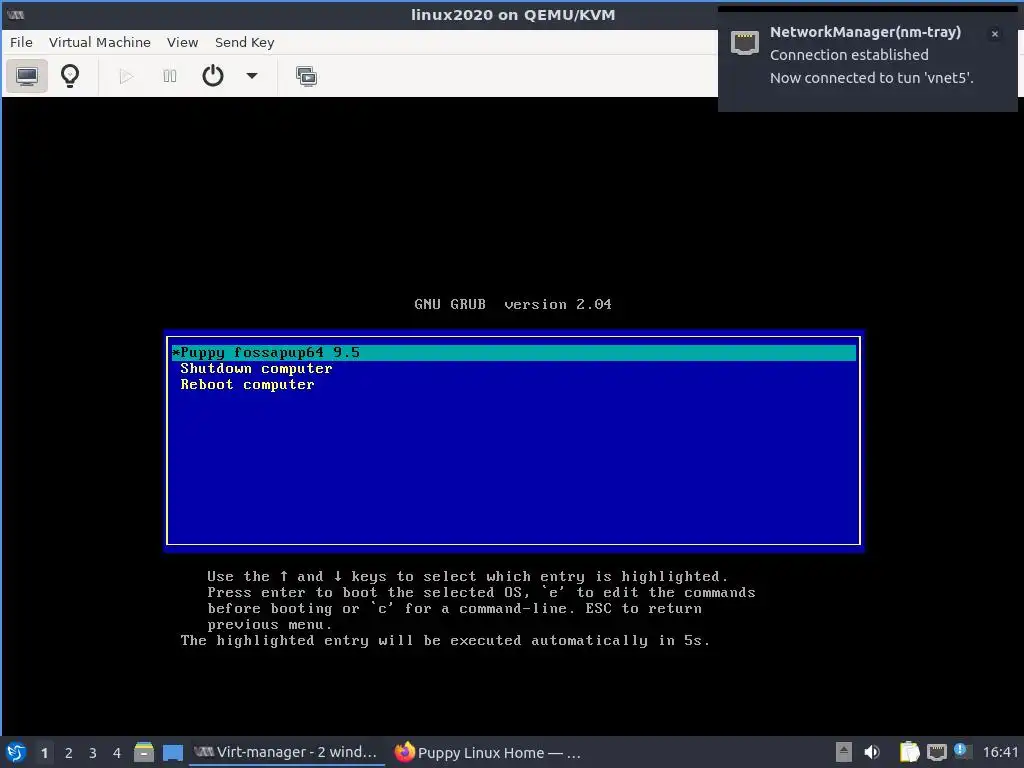
Task: Click 'Now connected to tun vnet5' text
Action: 871,78
